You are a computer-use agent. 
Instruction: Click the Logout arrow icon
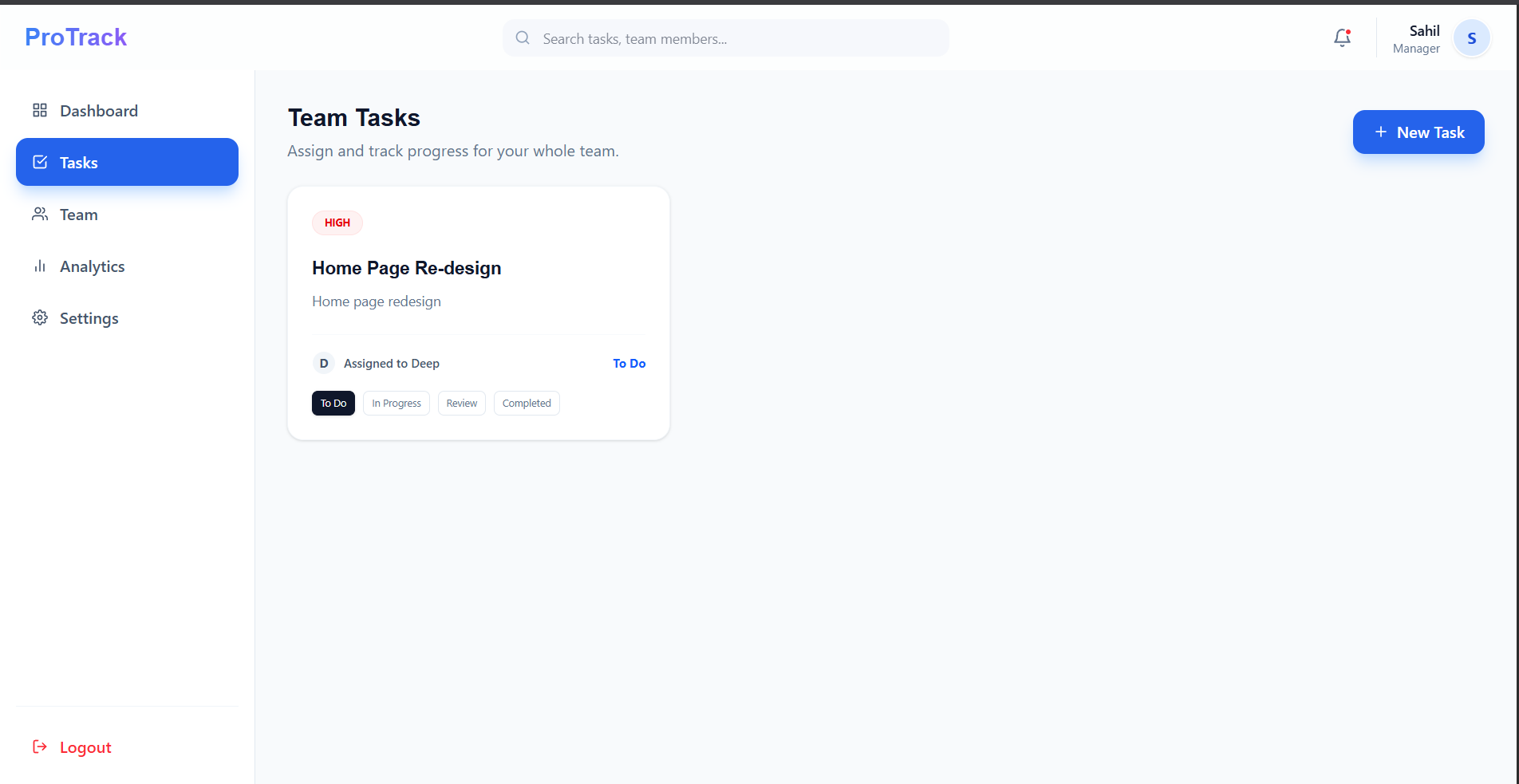click(40, 747)
